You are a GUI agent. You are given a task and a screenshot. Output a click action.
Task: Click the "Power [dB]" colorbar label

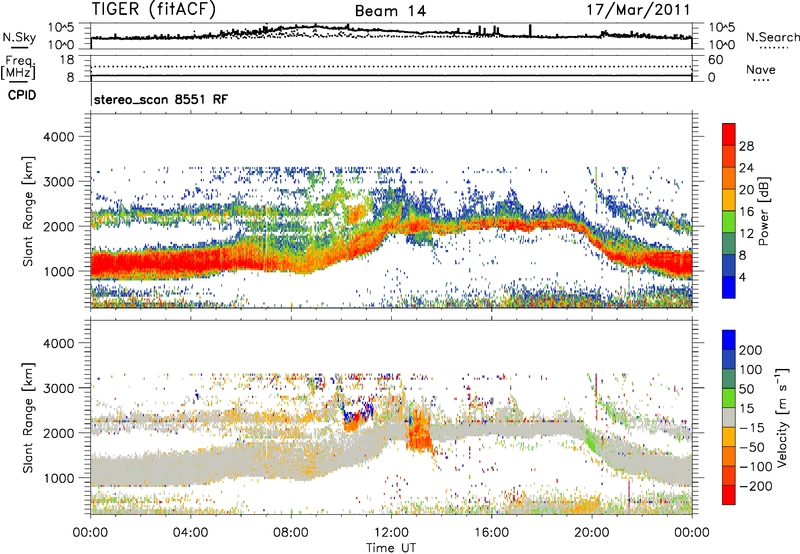[763, 211]
